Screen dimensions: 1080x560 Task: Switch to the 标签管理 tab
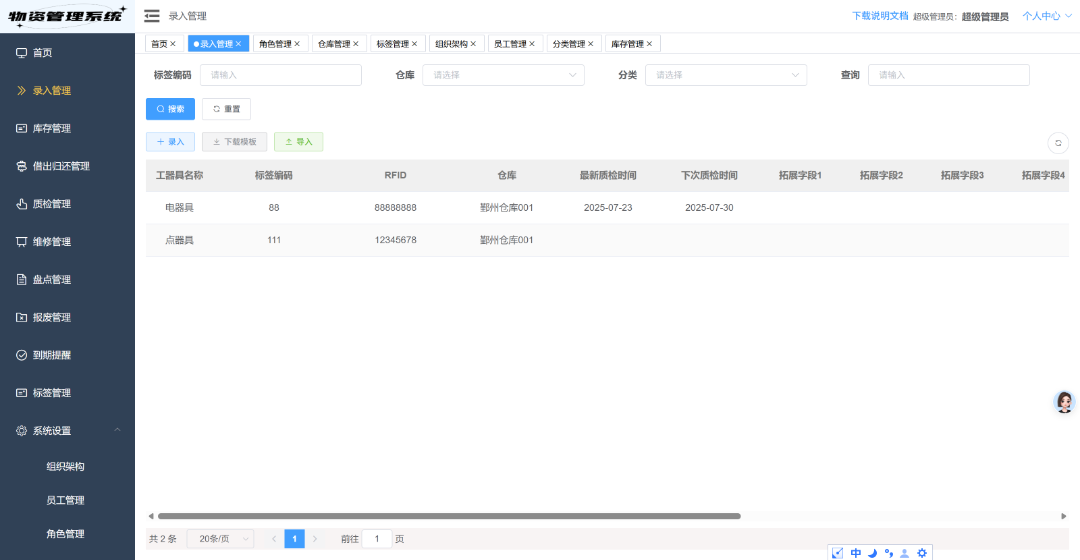(393, 44)
